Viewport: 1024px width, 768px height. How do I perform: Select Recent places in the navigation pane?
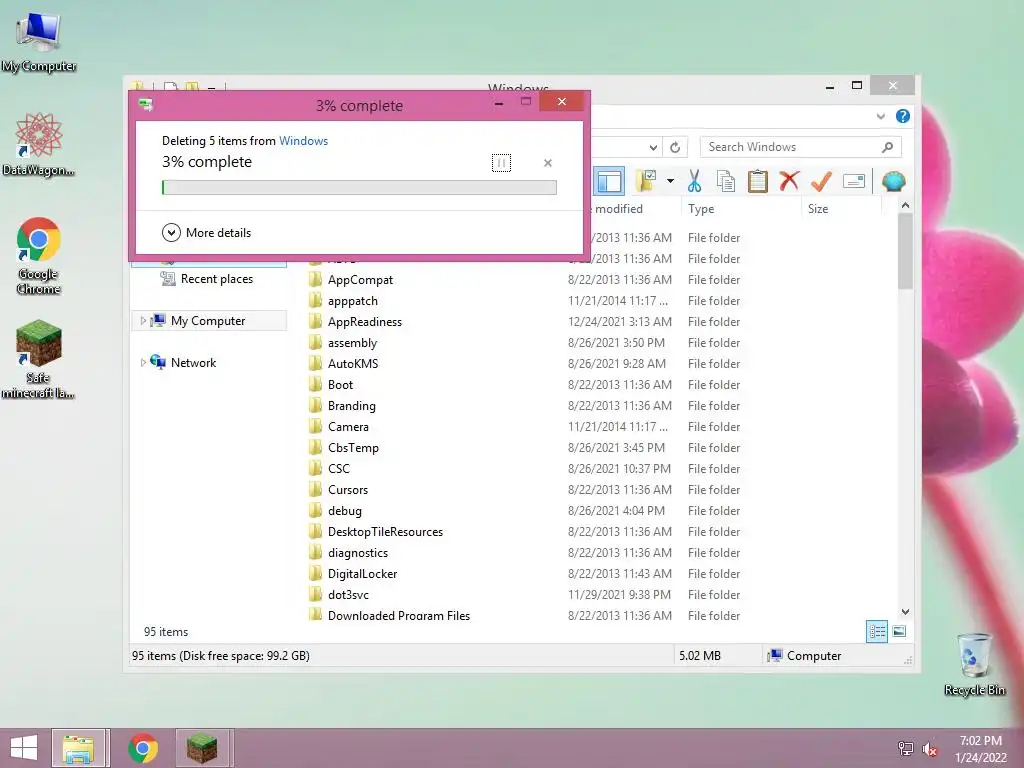click(x=209, y=279)
